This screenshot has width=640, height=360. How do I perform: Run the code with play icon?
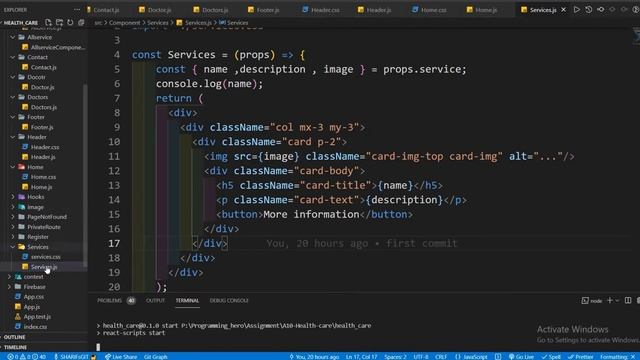coord(576,9)
